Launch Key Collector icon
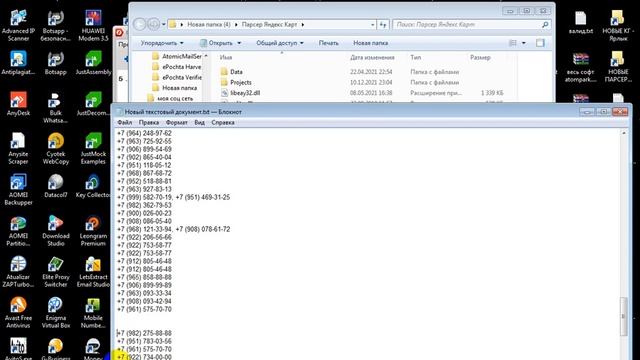 (x=92, y=186)
